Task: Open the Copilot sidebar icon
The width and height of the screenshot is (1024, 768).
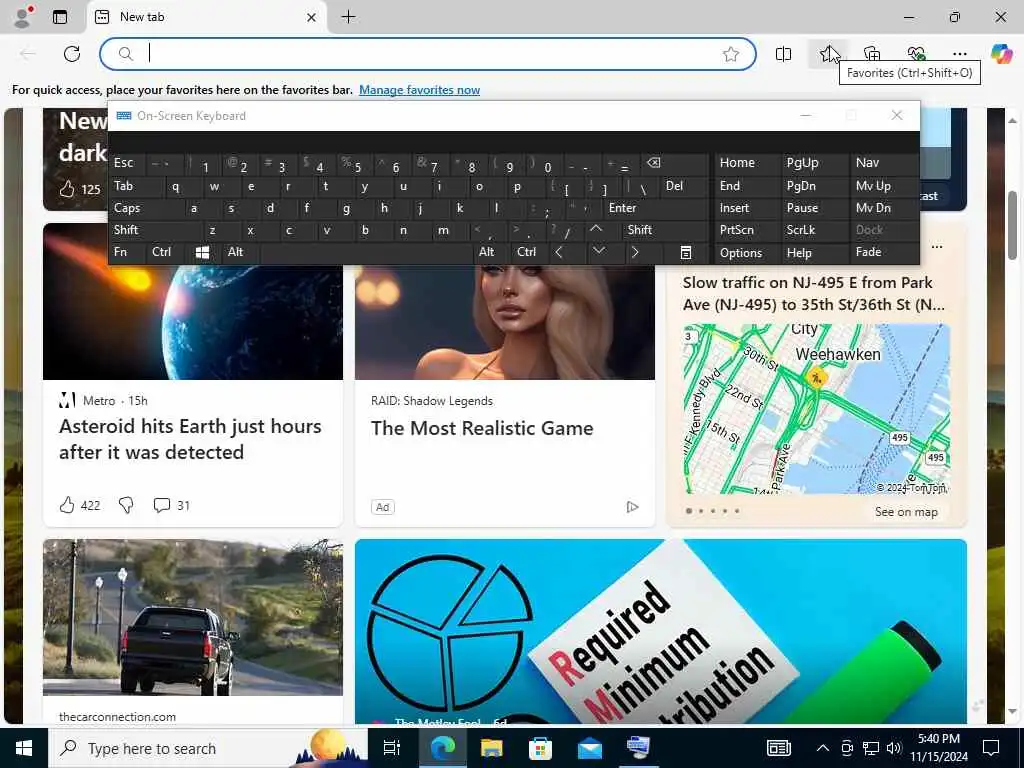Action: click(1001, 54)
